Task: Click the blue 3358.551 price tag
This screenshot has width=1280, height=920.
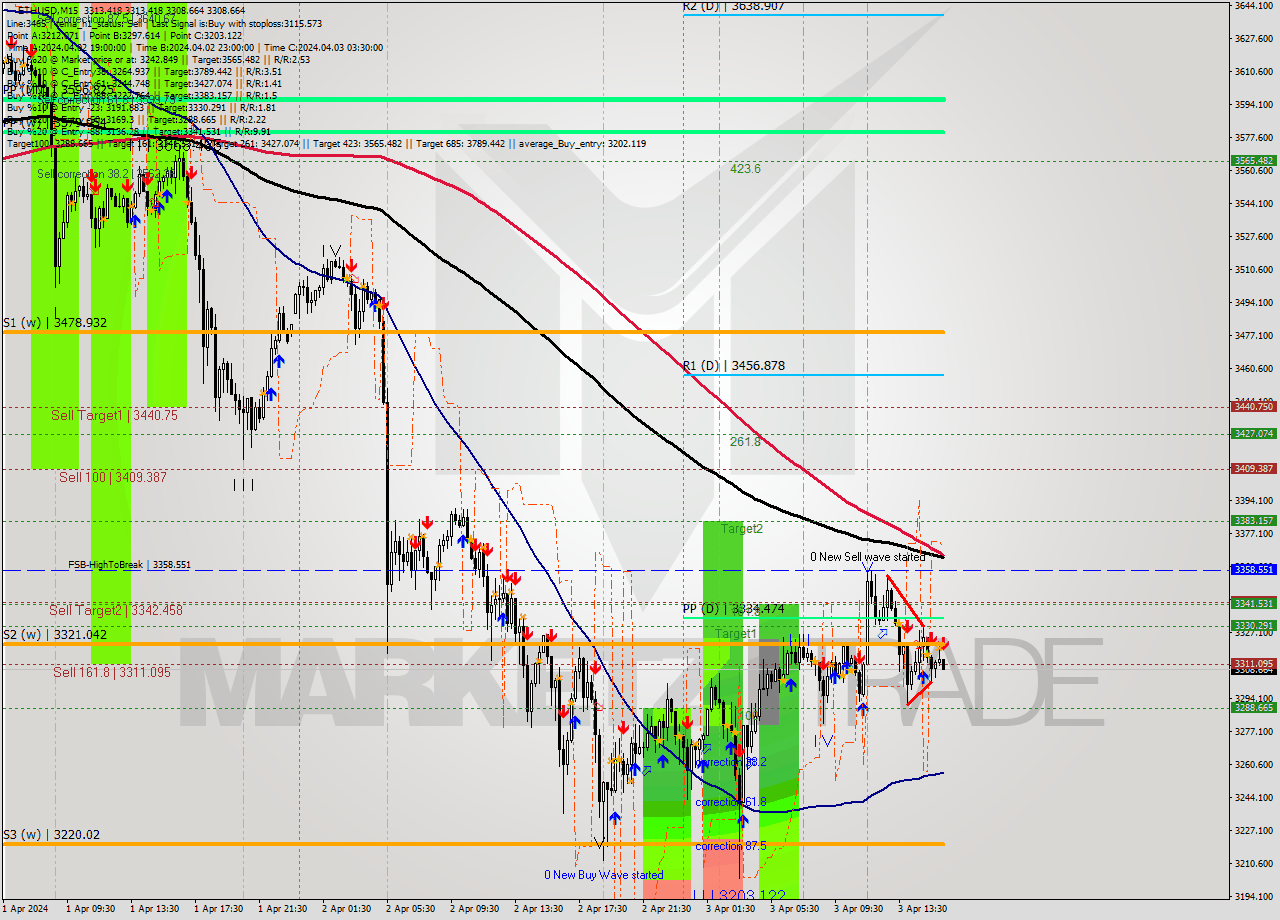Action: [x=1253, y=569]
